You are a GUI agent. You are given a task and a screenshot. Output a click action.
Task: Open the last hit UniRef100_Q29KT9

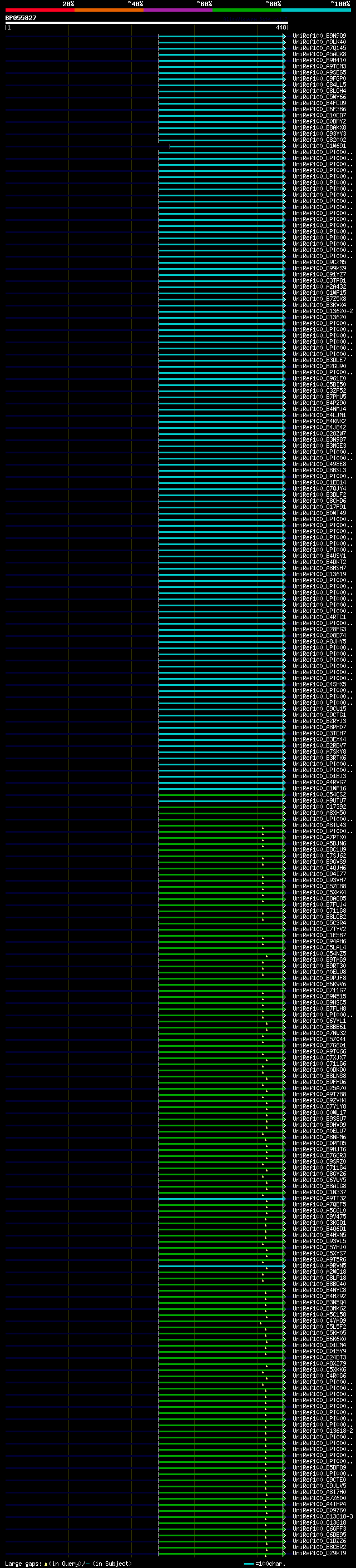319,1553
